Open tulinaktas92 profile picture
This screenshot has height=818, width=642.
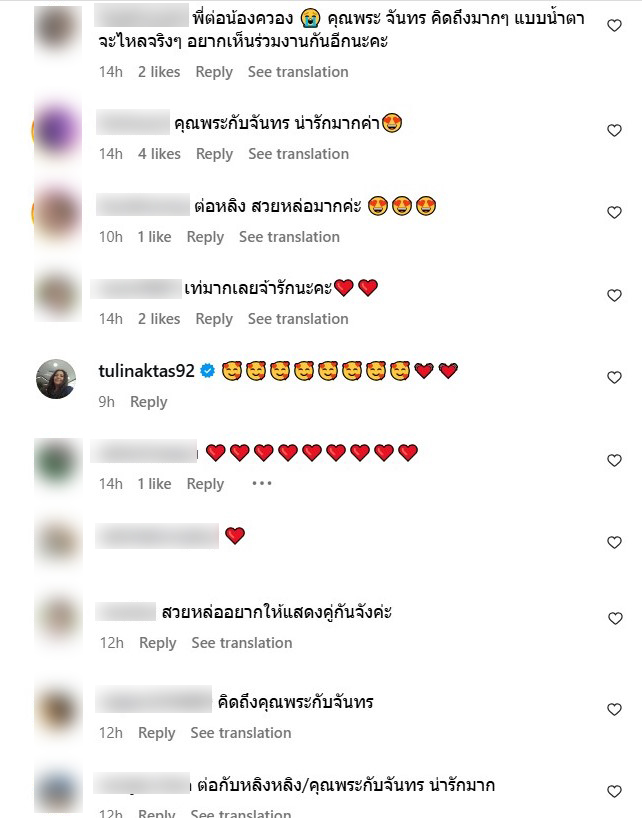[x=56, y=379]
